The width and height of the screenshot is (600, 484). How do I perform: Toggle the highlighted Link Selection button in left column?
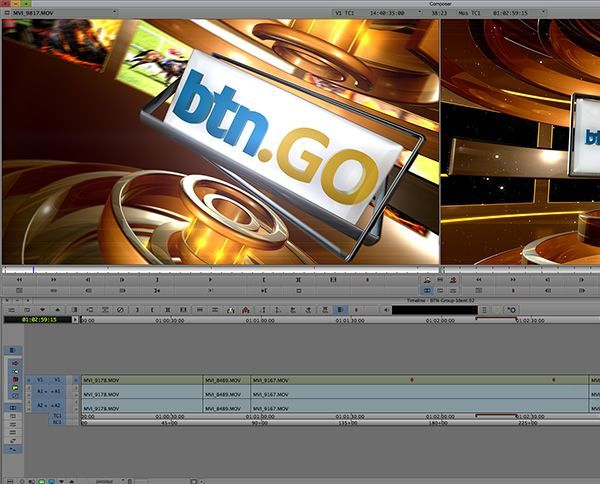[13, 408]
